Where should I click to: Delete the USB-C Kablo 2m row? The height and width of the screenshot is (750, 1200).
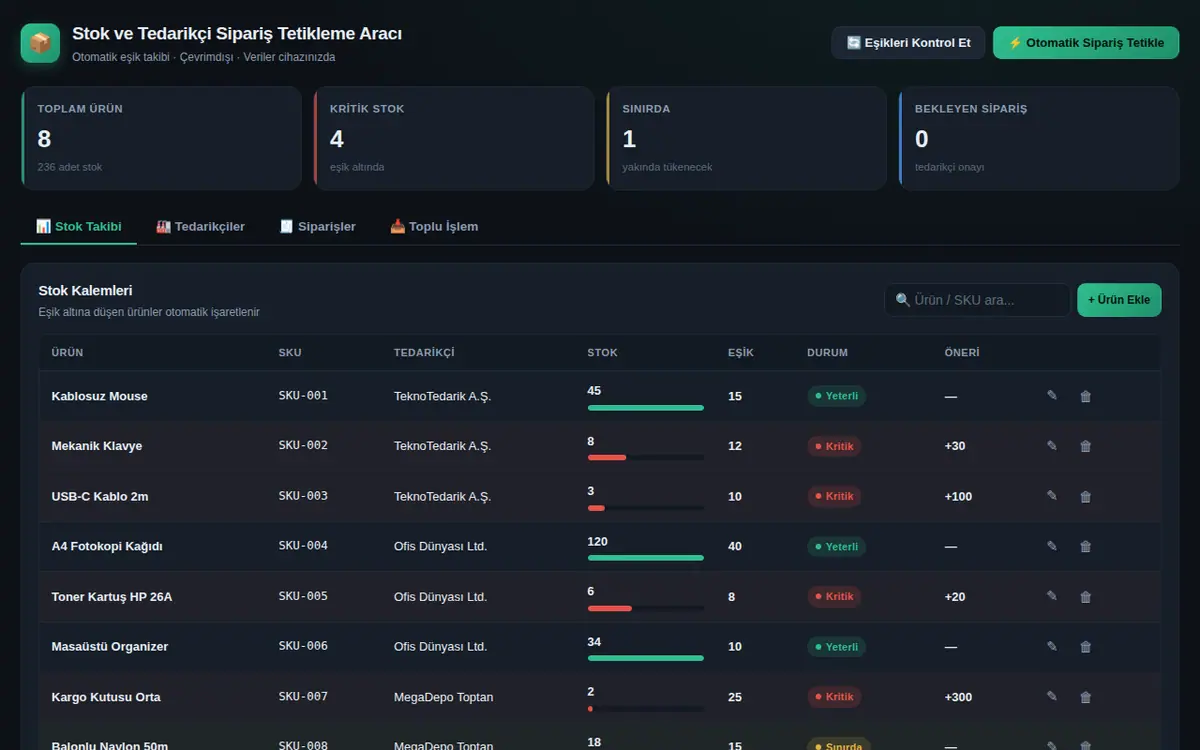[x=1086, y=496]
